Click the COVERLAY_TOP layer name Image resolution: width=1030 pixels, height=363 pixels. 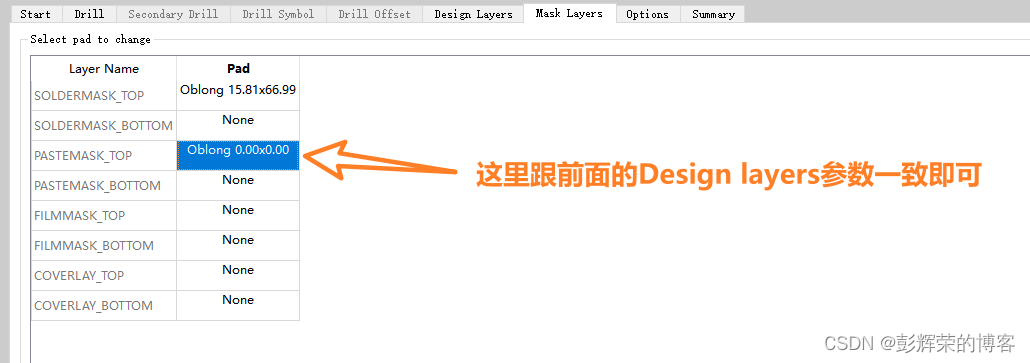[79, 276]
